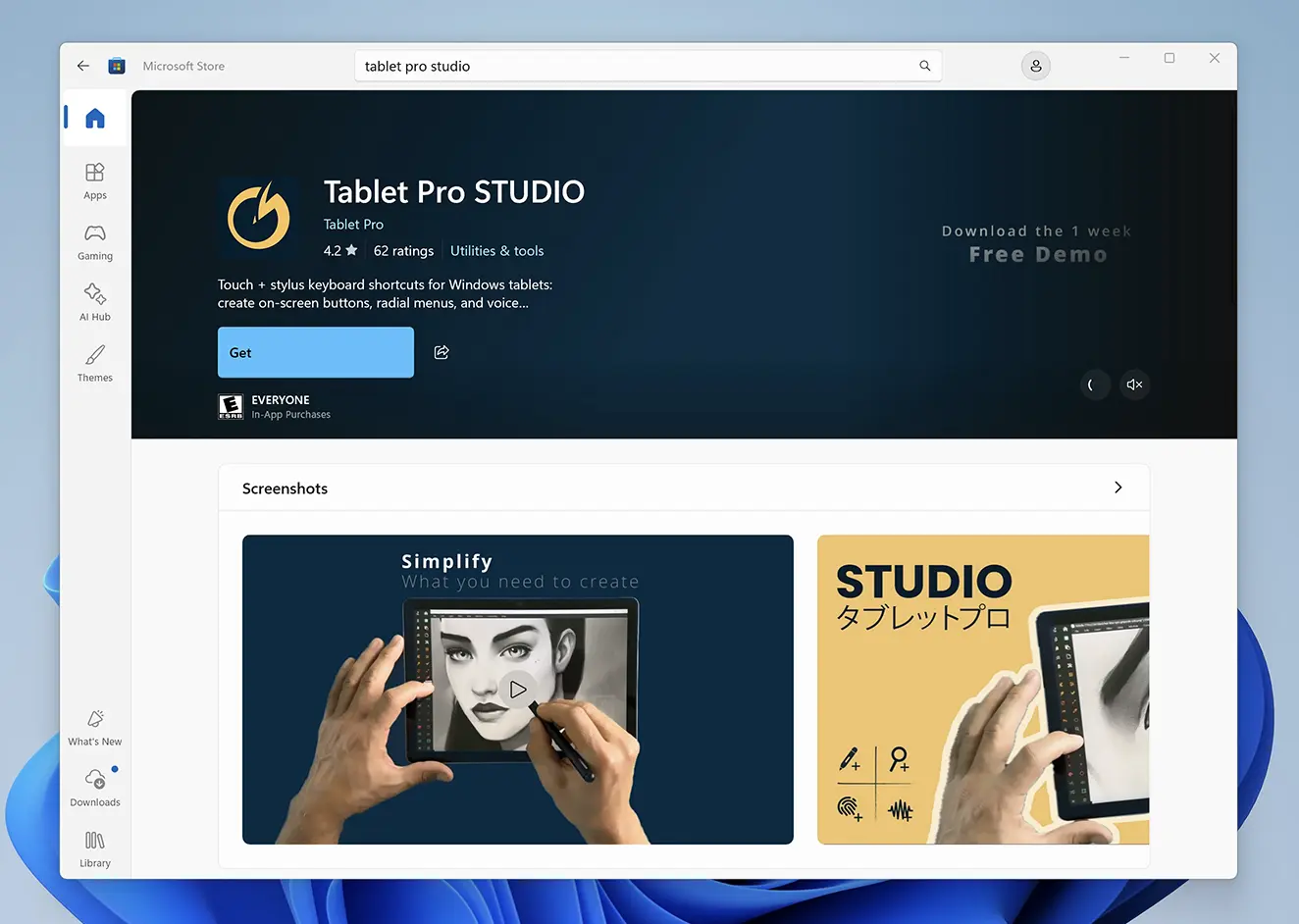The width and height of the screenshot is (1299, 924).
Task: Share the Tablet Pro STUDIO app
Action: click(442, 352)
